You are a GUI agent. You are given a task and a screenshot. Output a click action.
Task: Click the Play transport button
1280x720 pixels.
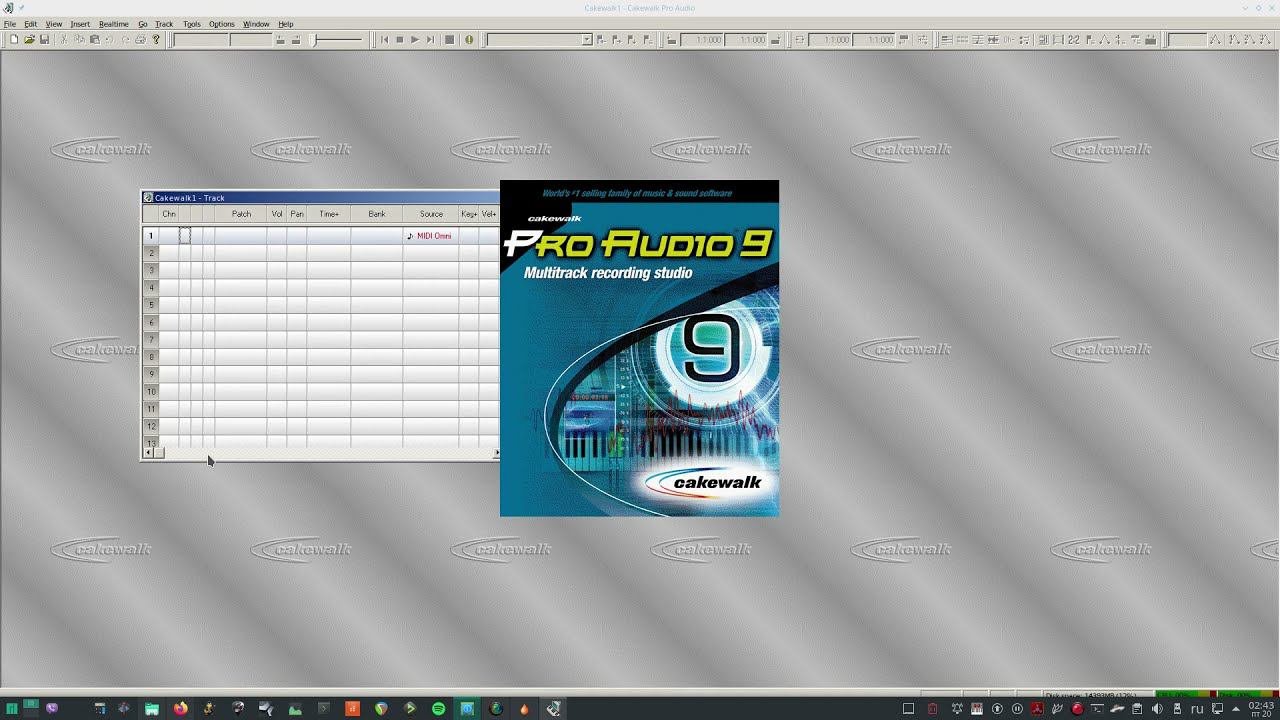point(415,40)
